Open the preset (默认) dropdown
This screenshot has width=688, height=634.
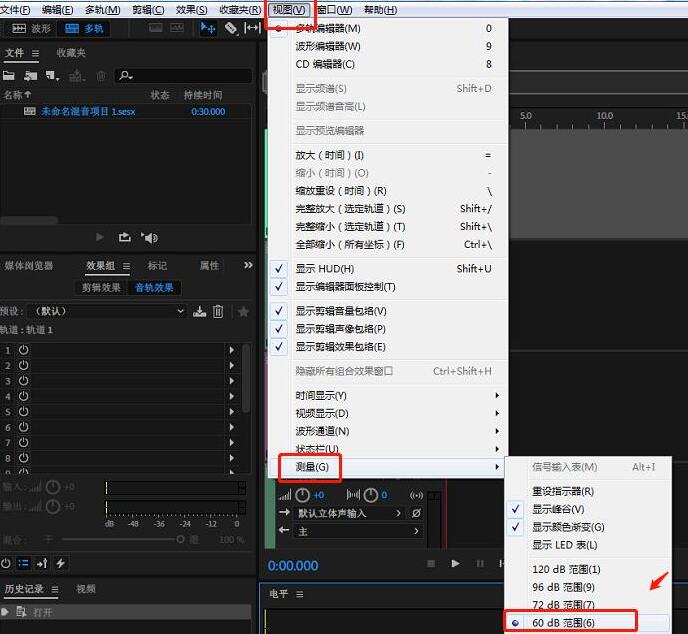[107, 311]
